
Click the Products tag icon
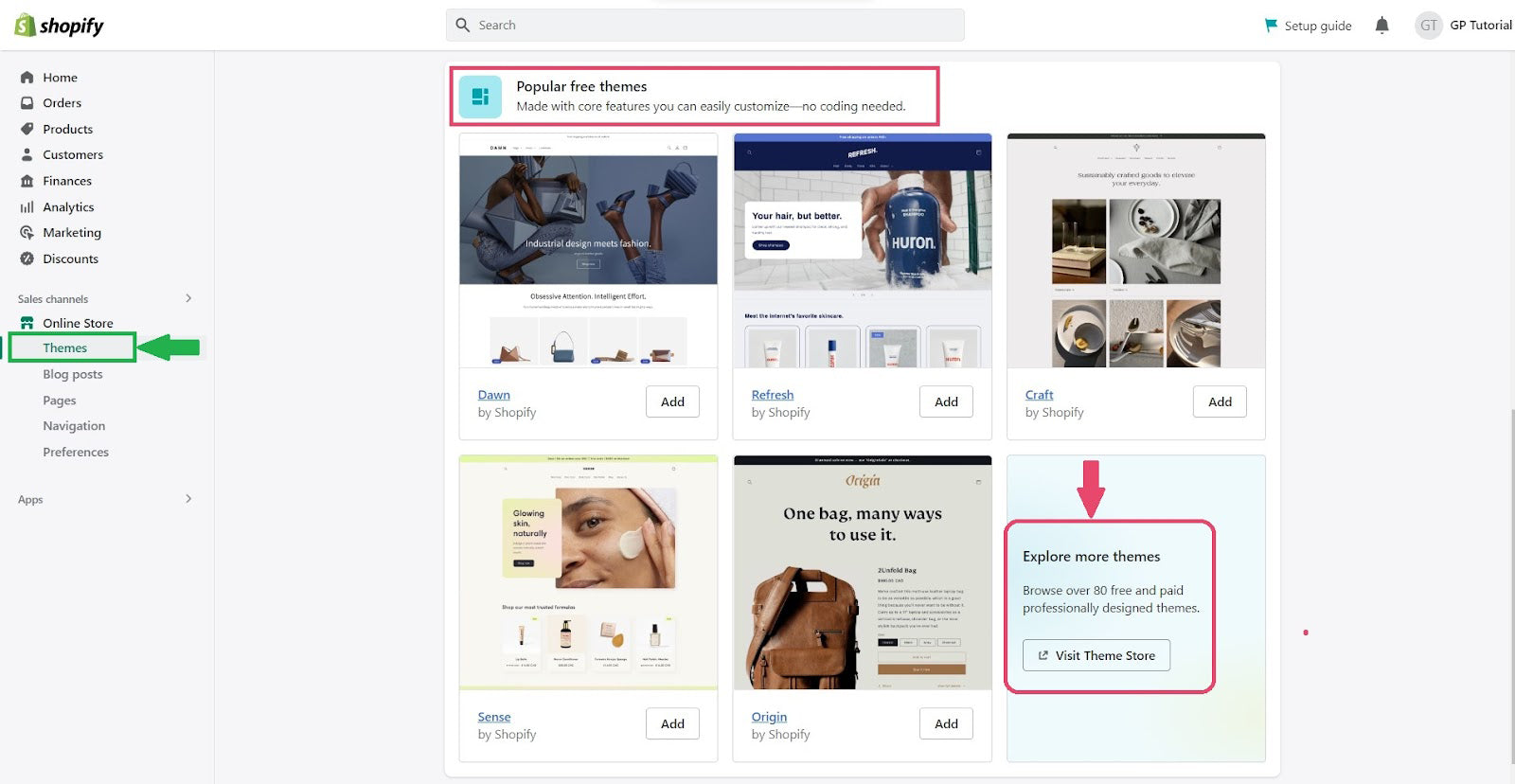coord(27,129)
